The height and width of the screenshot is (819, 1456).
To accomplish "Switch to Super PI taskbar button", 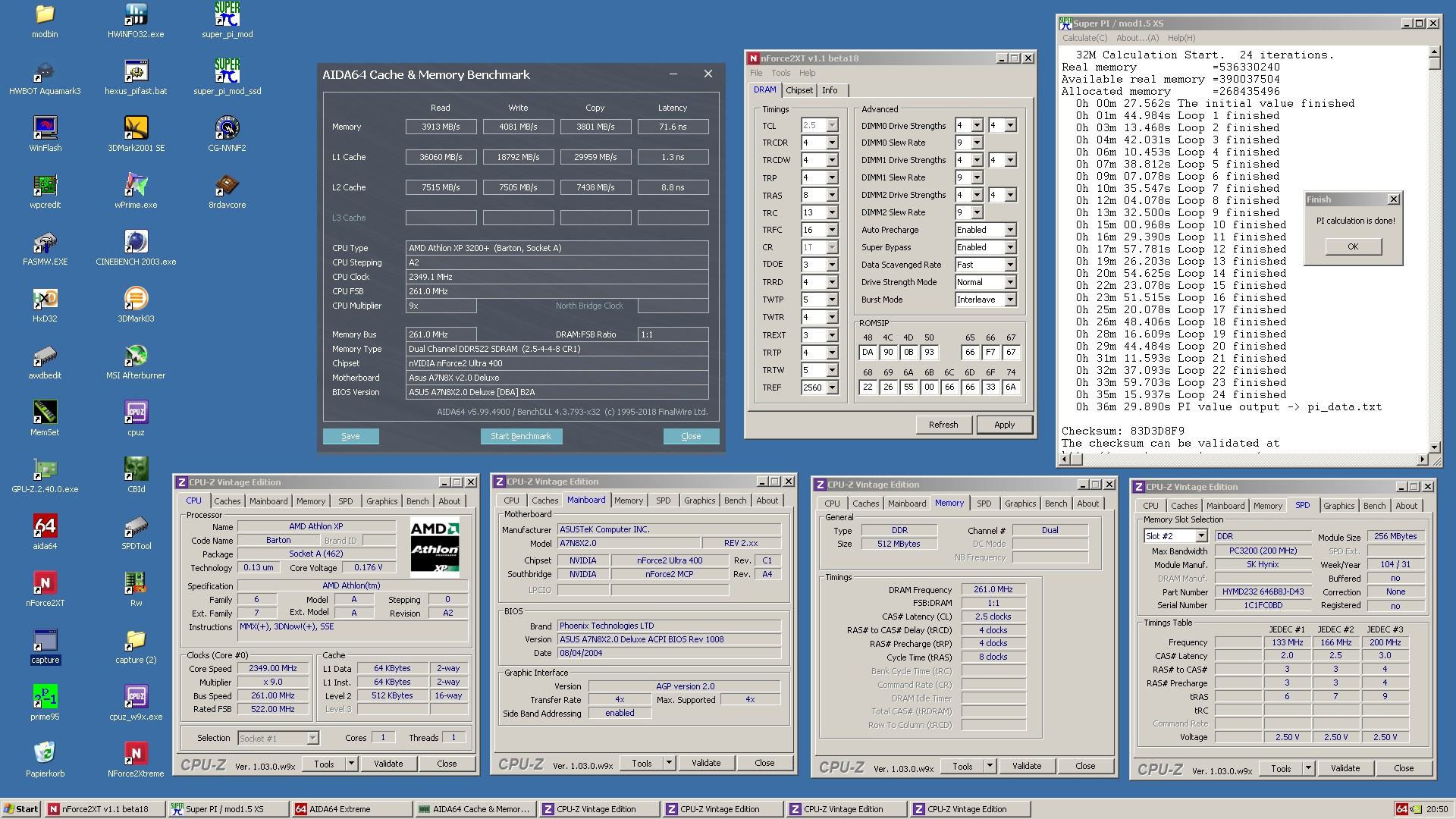I will tap(228, 809).
